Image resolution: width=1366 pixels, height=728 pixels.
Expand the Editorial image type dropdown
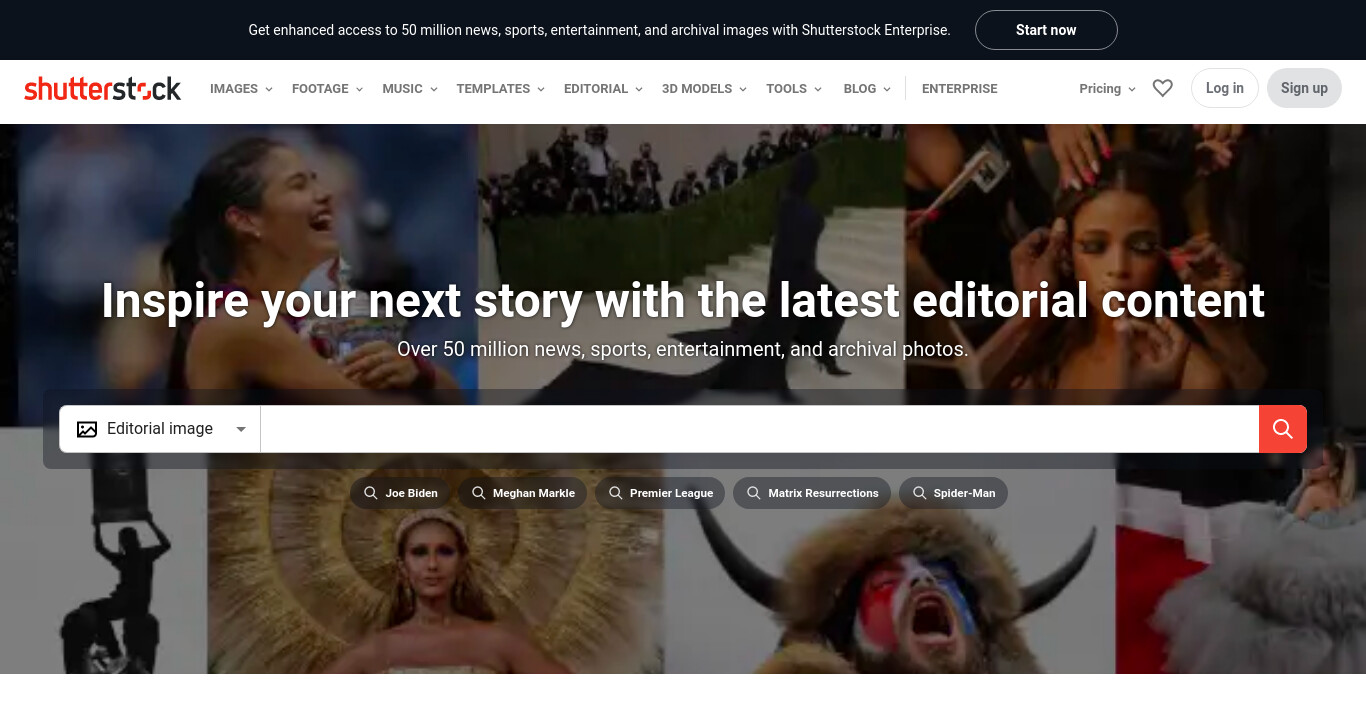click(160, 429)
